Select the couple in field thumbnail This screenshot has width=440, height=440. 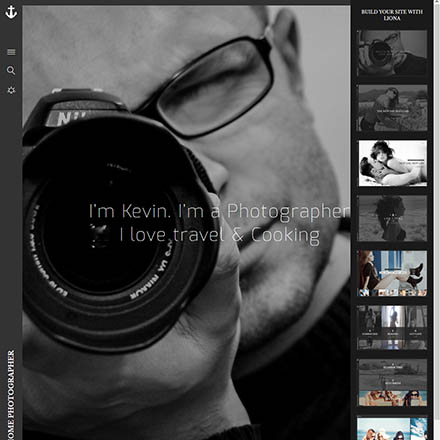(393, 108)
